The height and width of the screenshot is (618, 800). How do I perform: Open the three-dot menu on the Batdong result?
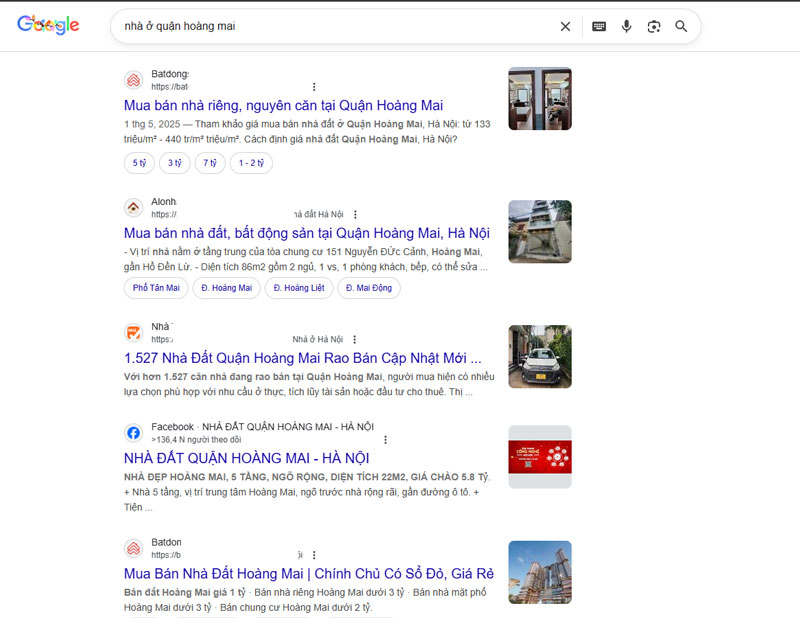(x=314, y=87)
